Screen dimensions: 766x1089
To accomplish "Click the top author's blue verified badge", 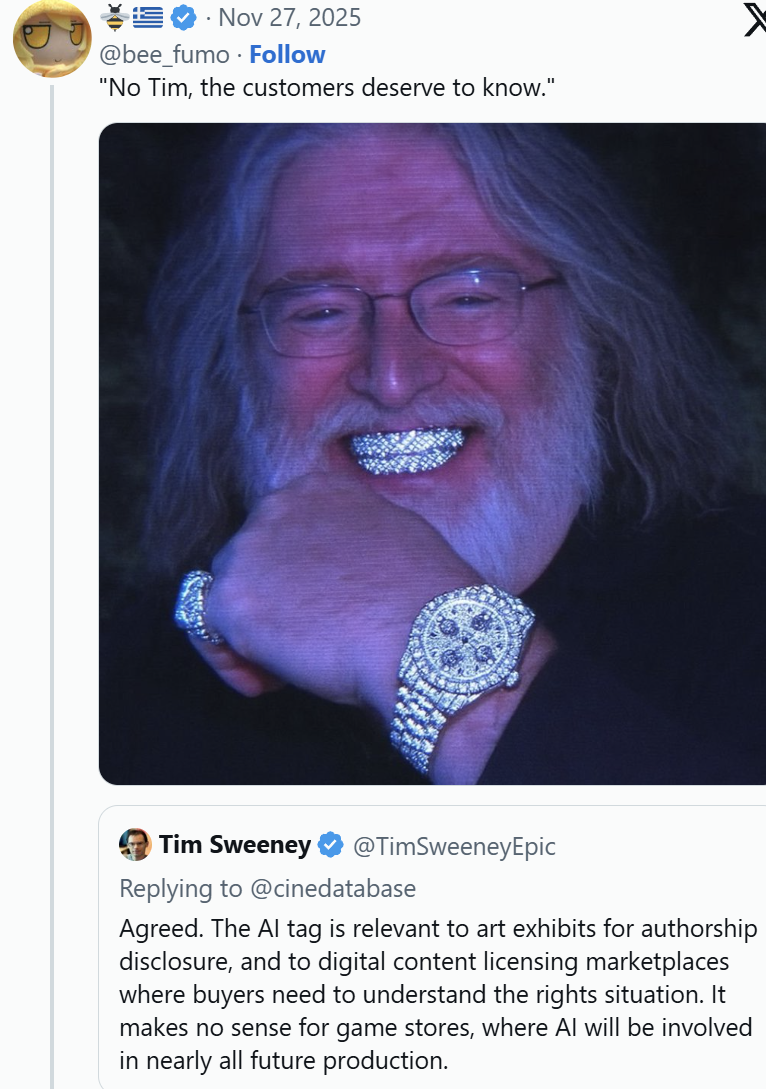I will point(183,17).
